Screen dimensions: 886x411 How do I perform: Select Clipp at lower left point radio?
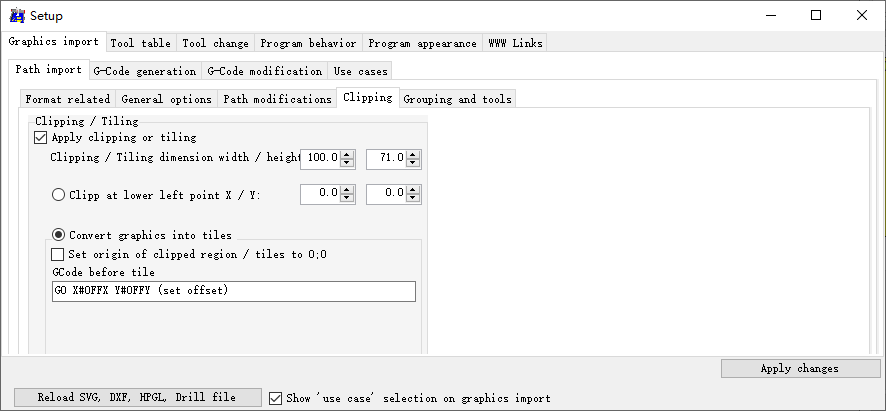58,195
